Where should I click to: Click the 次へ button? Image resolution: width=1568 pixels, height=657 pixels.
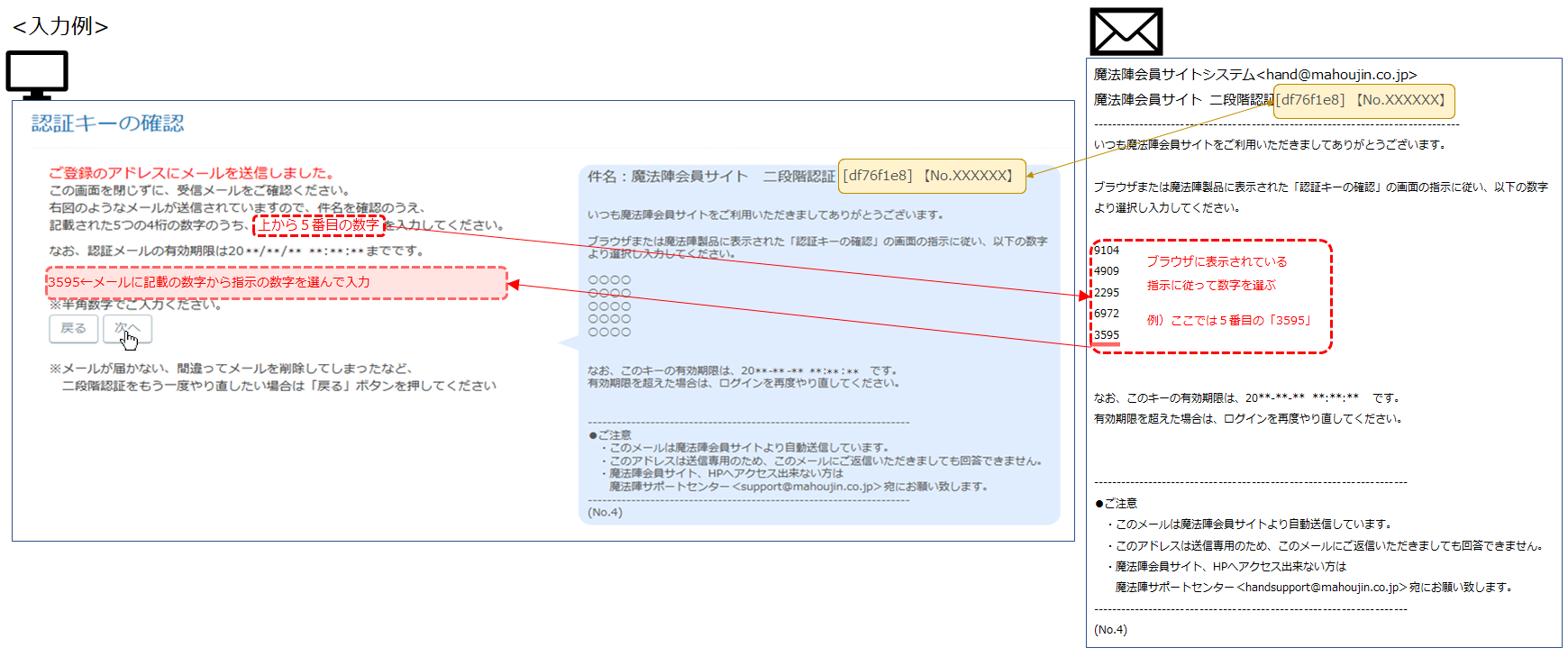127,329
